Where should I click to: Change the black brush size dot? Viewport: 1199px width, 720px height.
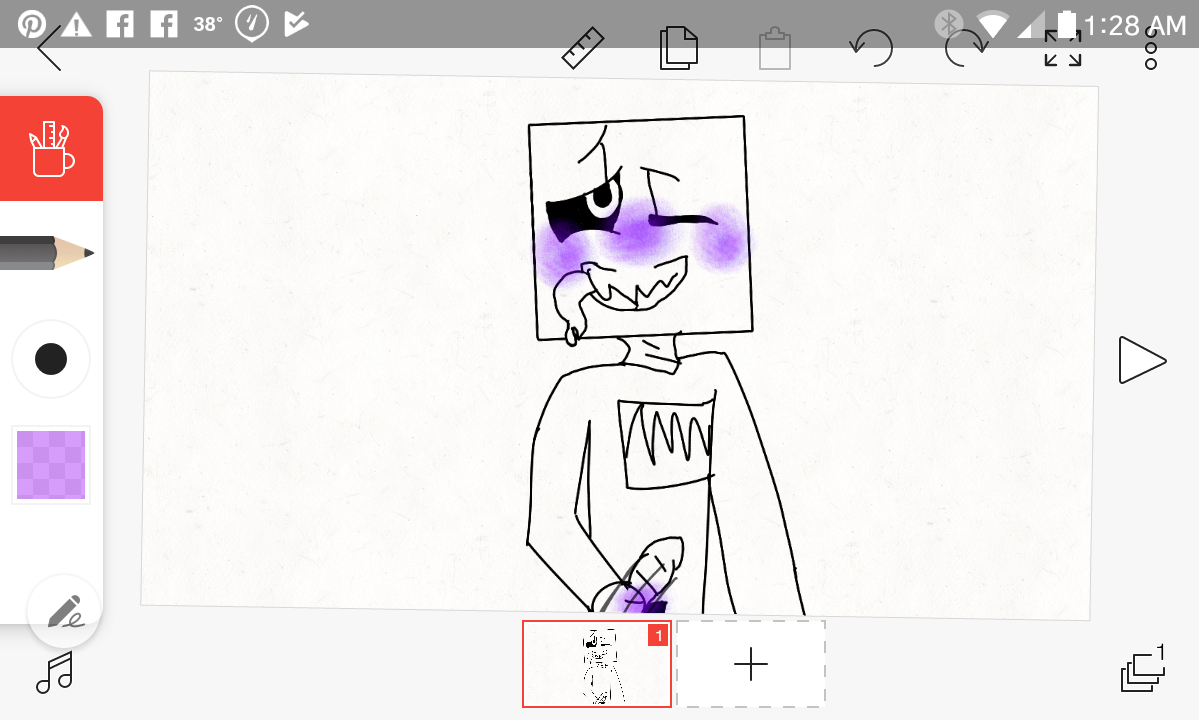(51, 359)
